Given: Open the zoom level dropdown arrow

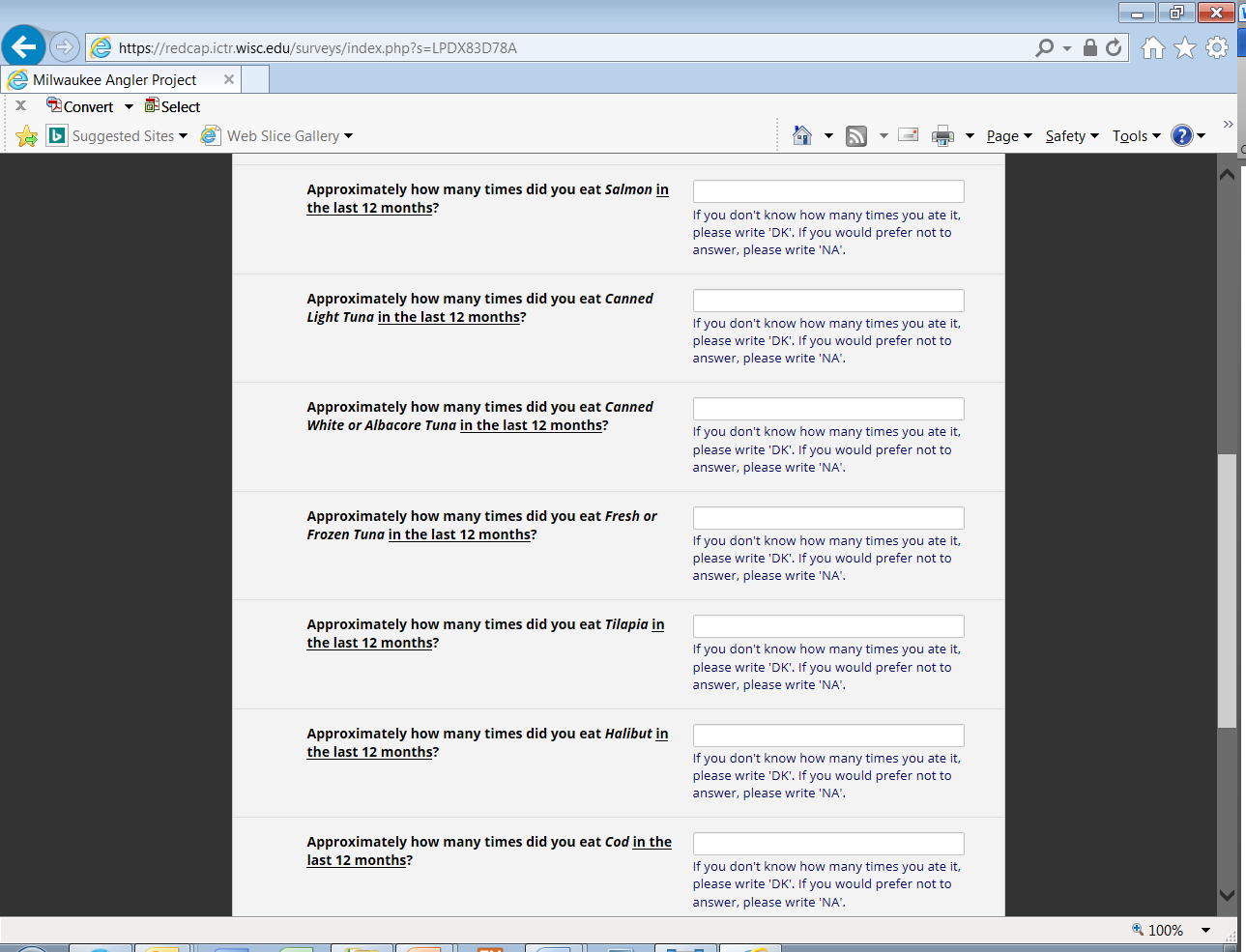Looking at the screenshot, I should [x=1205, y=930].
